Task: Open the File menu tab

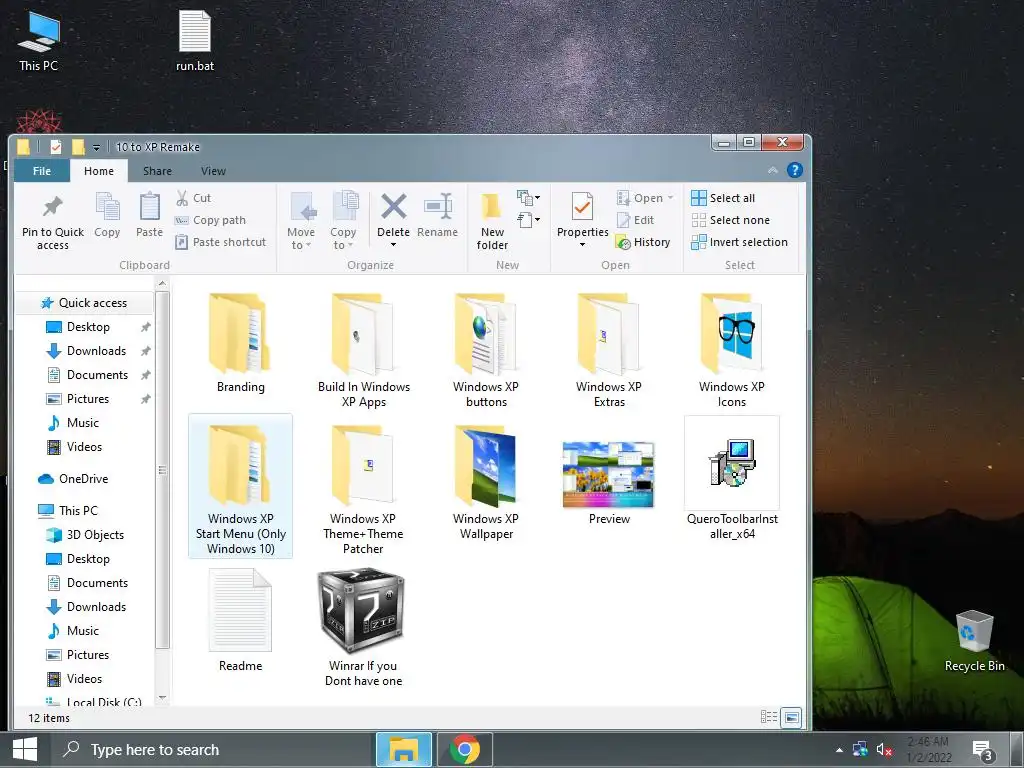Action: (42, 171)
